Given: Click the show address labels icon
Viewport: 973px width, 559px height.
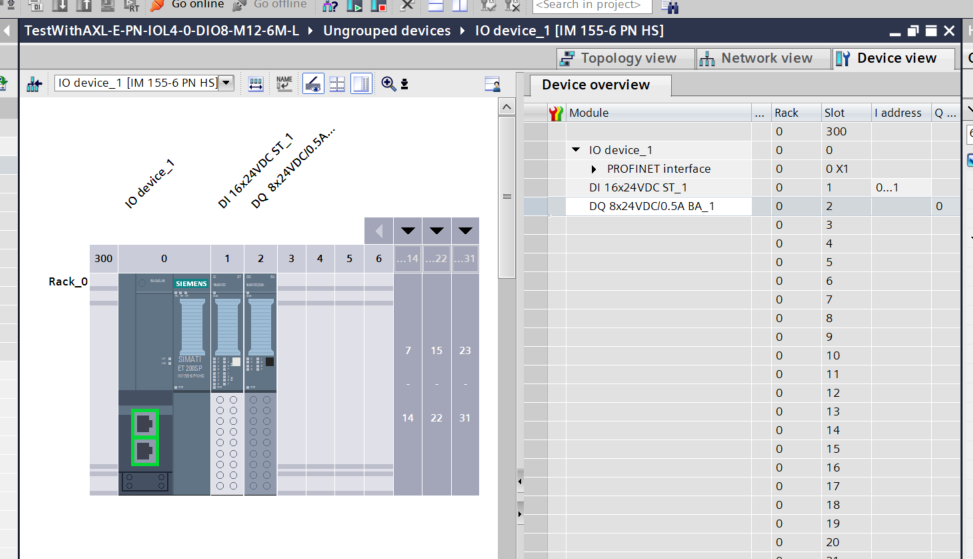Looking at the screenshot, I should [x=257, y=84].
